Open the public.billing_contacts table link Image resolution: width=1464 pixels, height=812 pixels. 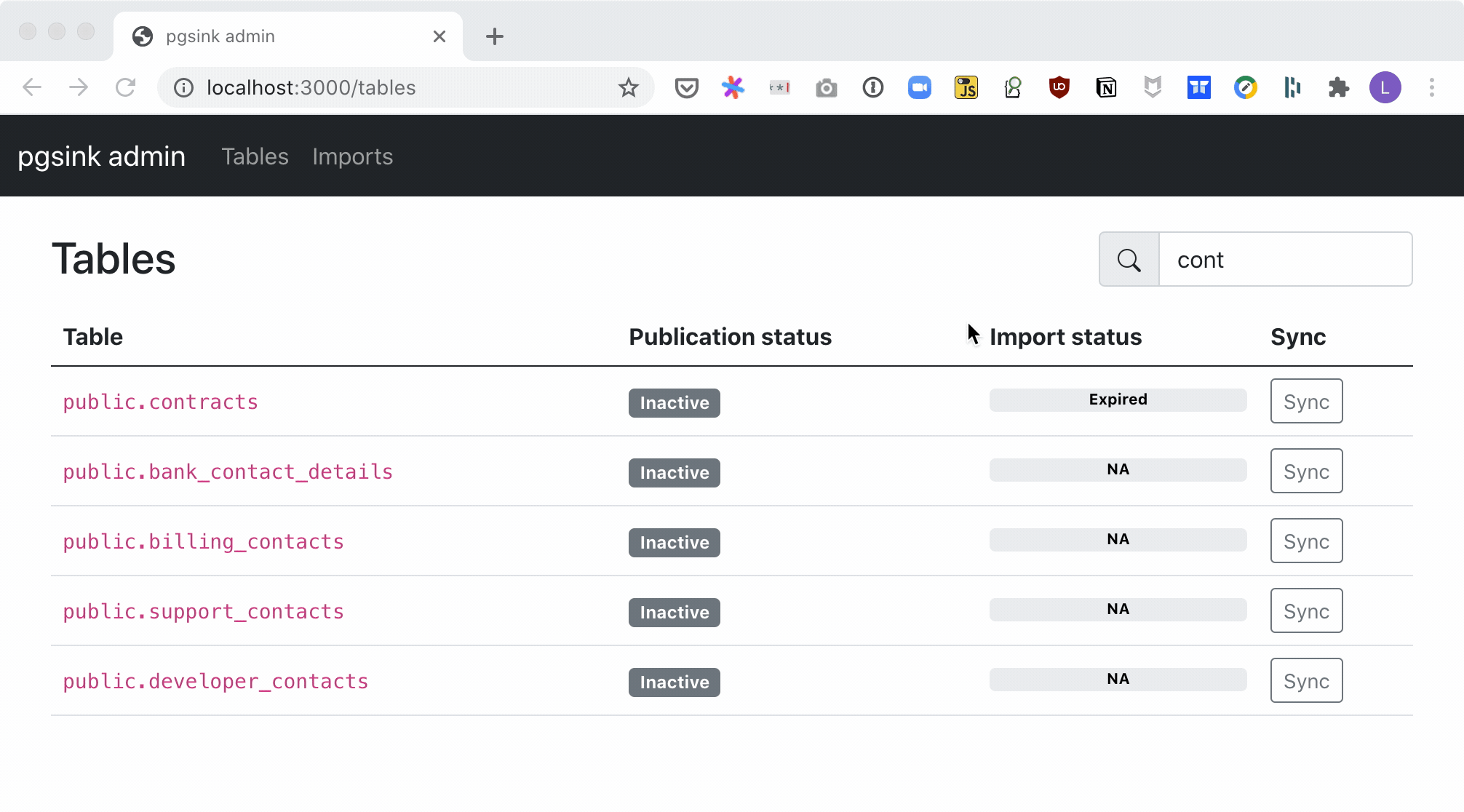tap(203, 542)
